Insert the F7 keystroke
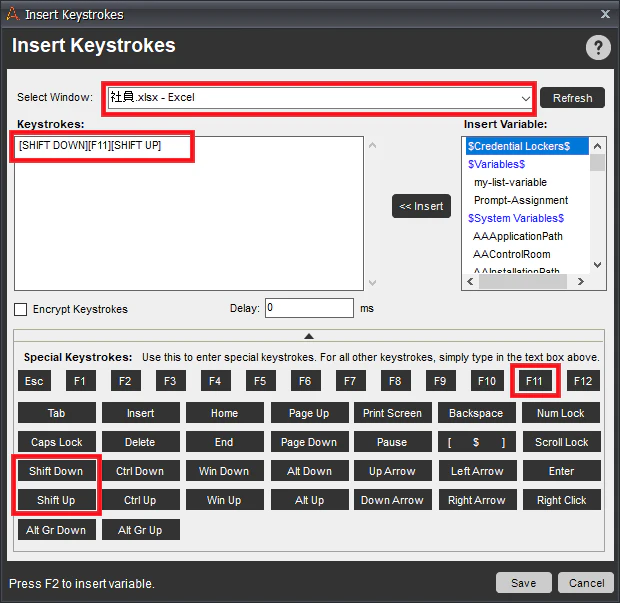 point(351,381)
